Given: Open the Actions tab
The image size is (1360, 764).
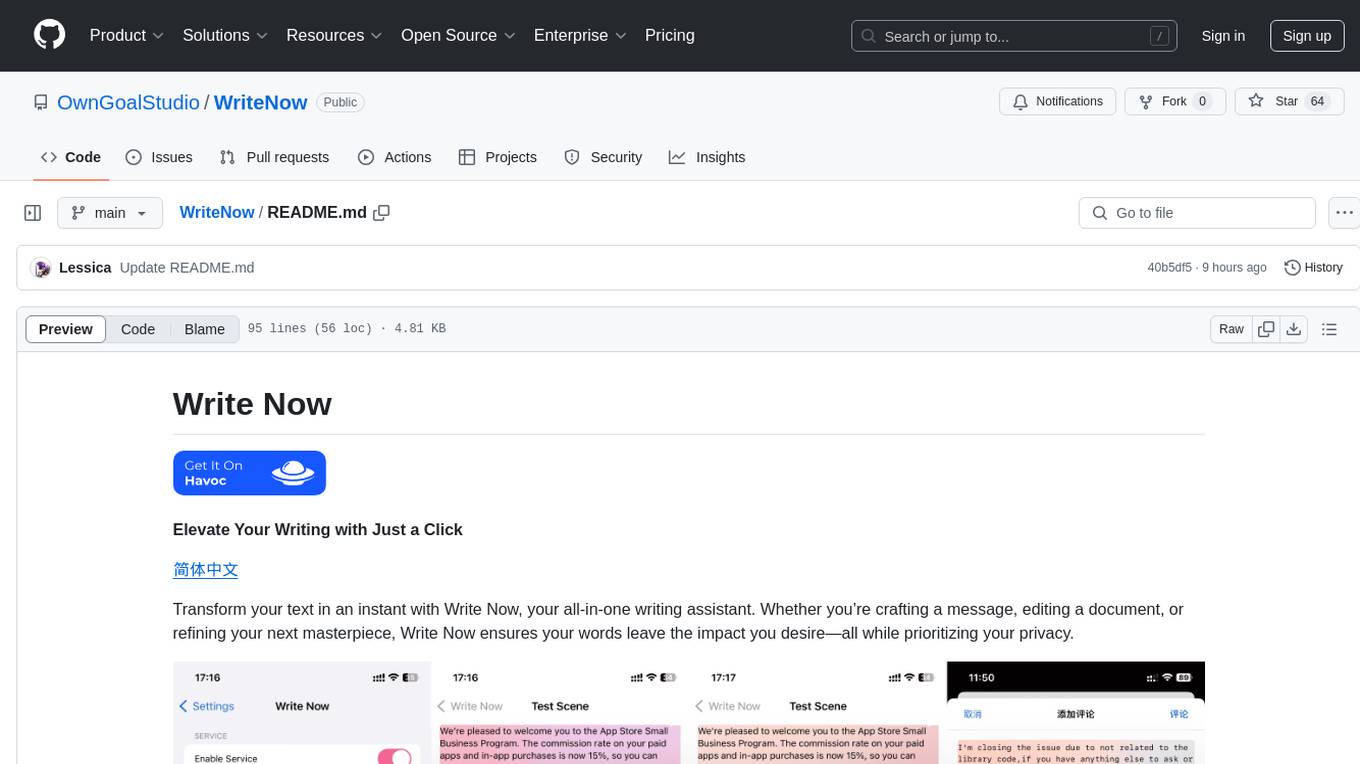Looking at the screenshot, I should pos(395,157).
